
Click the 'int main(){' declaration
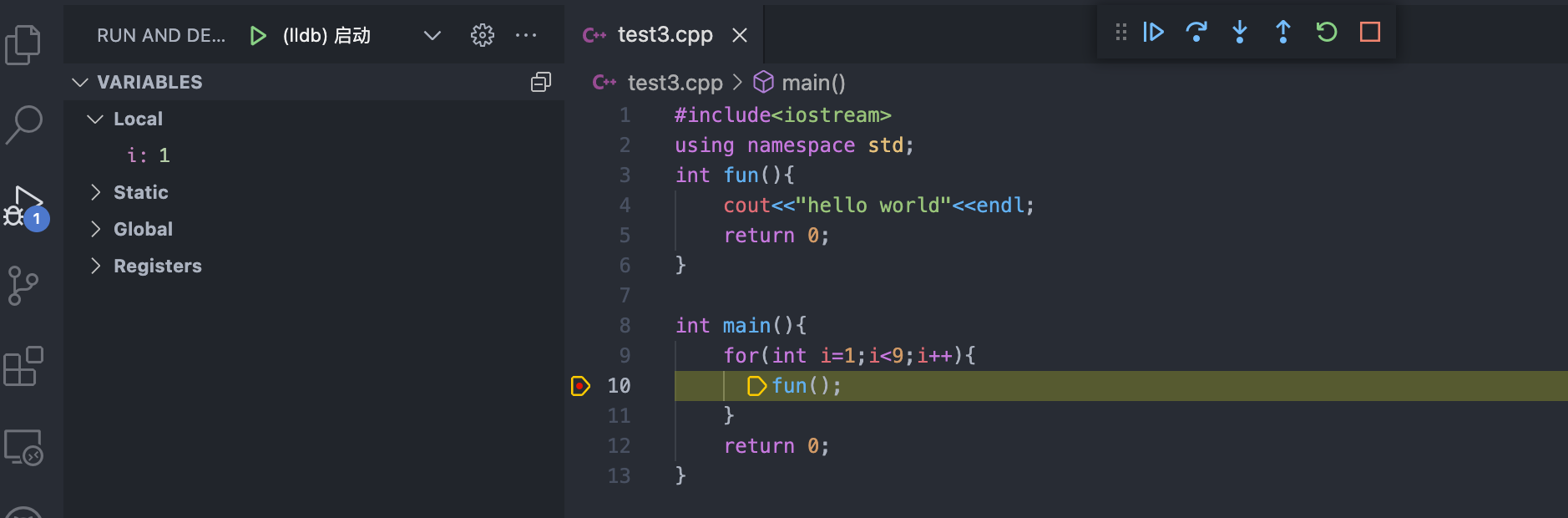click(741, 326)
